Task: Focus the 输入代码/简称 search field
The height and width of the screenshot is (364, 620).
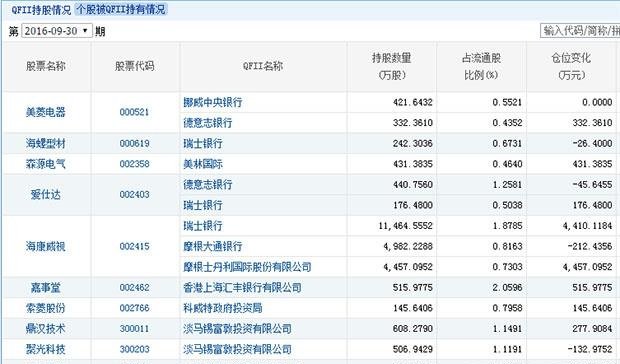Action: tap(580, 31)
